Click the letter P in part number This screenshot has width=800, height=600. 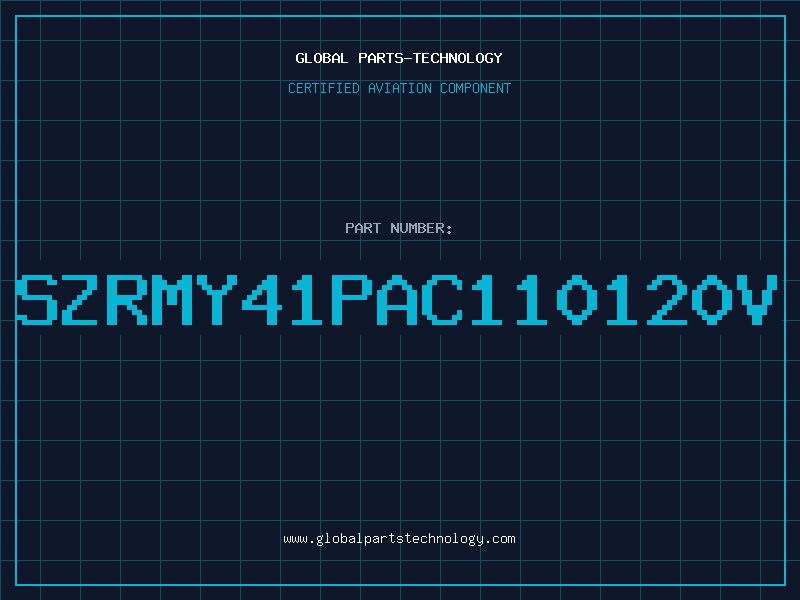click(352, 299)
